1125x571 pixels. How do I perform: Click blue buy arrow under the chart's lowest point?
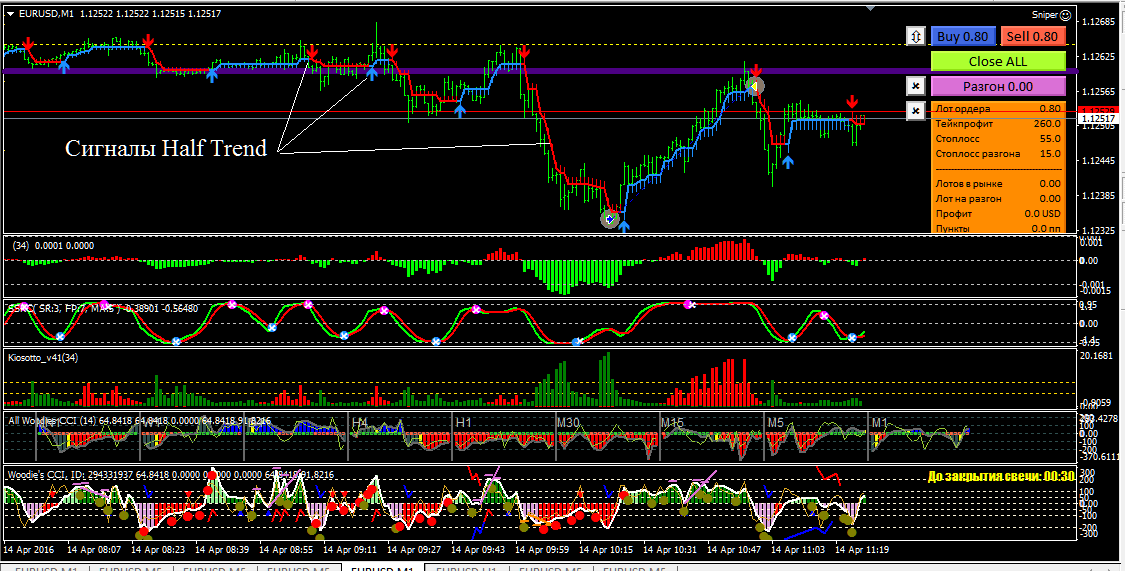(x=623, y=227)
